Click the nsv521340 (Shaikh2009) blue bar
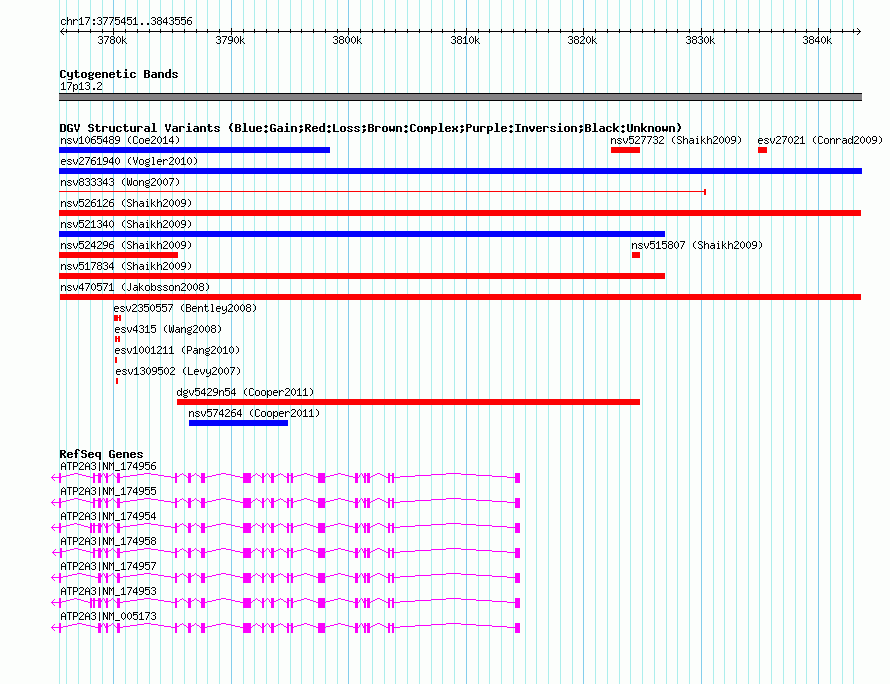The image size is (890, 684). point(362,234)
